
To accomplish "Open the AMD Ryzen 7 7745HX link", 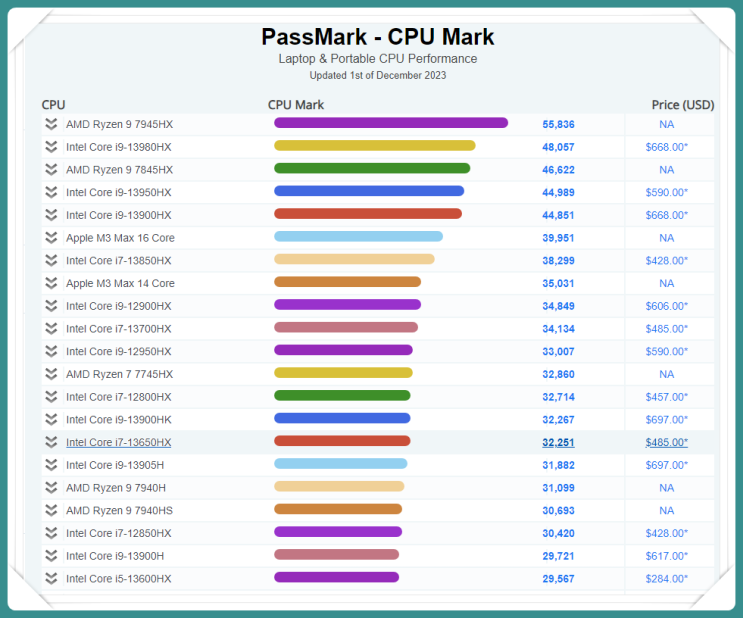I will [119, 374].
